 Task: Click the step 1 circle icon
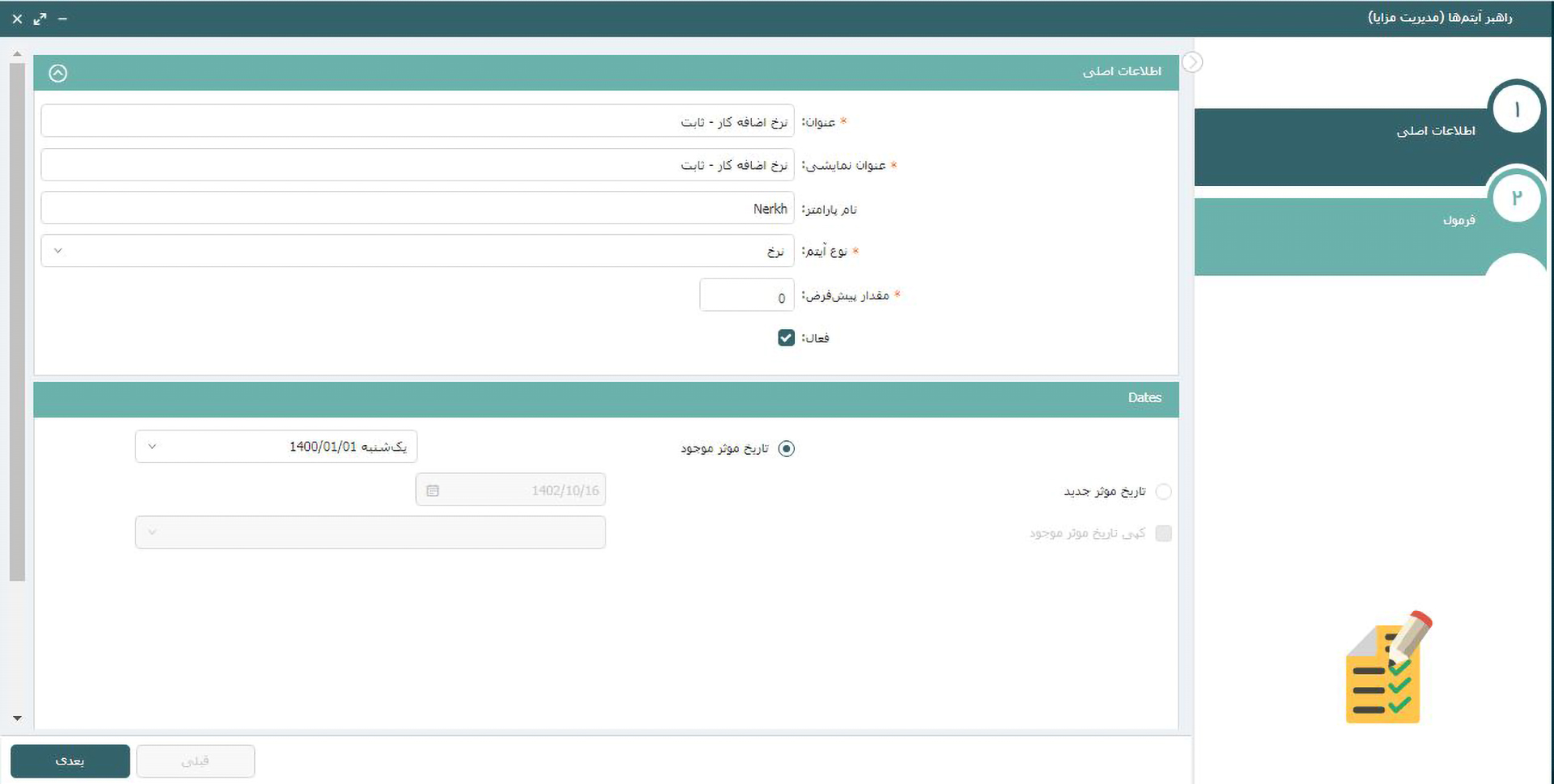point(1516,109)
